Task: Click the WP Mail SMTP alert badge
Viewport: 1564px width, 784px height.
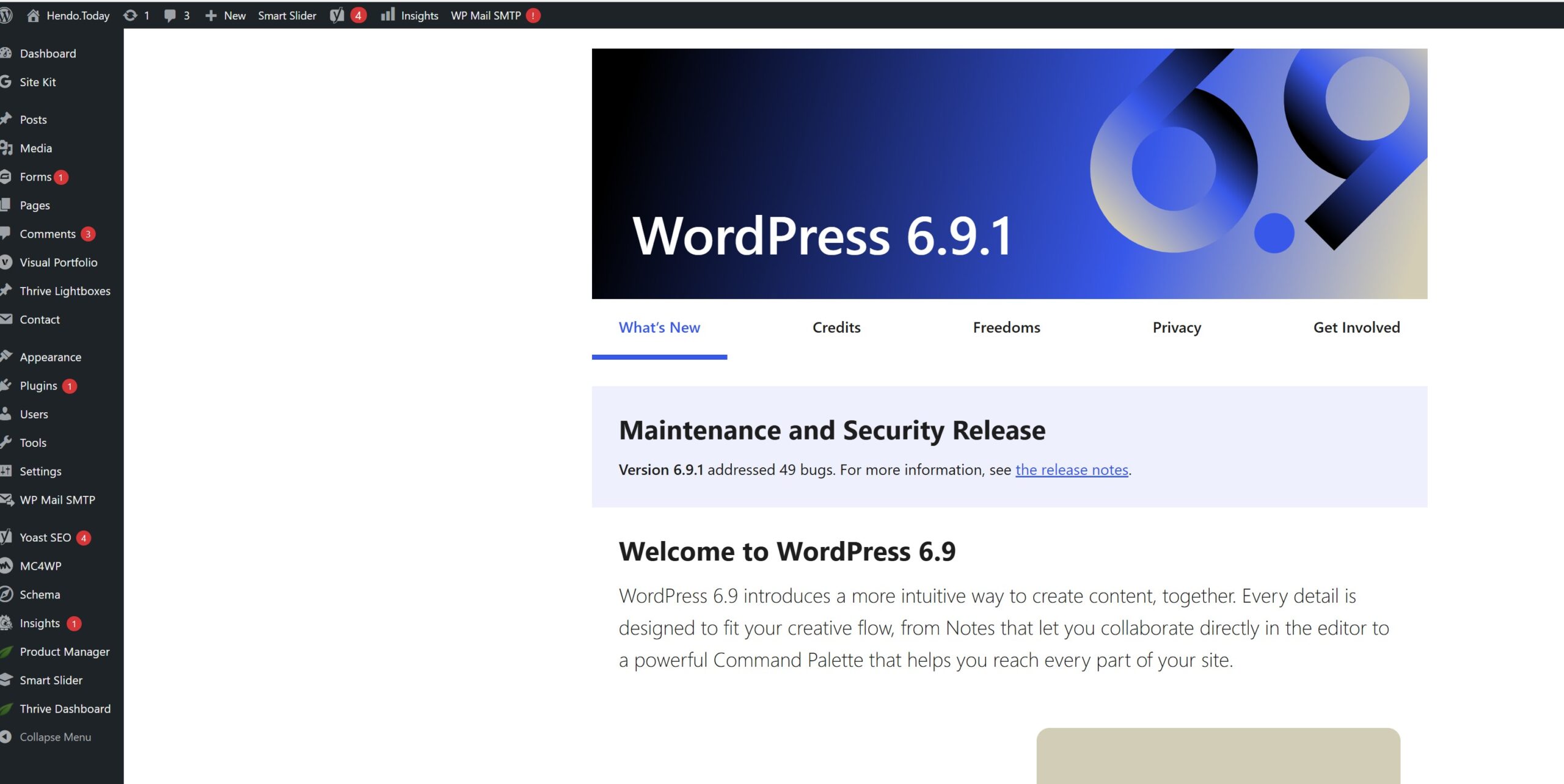Action: (533, 15)
